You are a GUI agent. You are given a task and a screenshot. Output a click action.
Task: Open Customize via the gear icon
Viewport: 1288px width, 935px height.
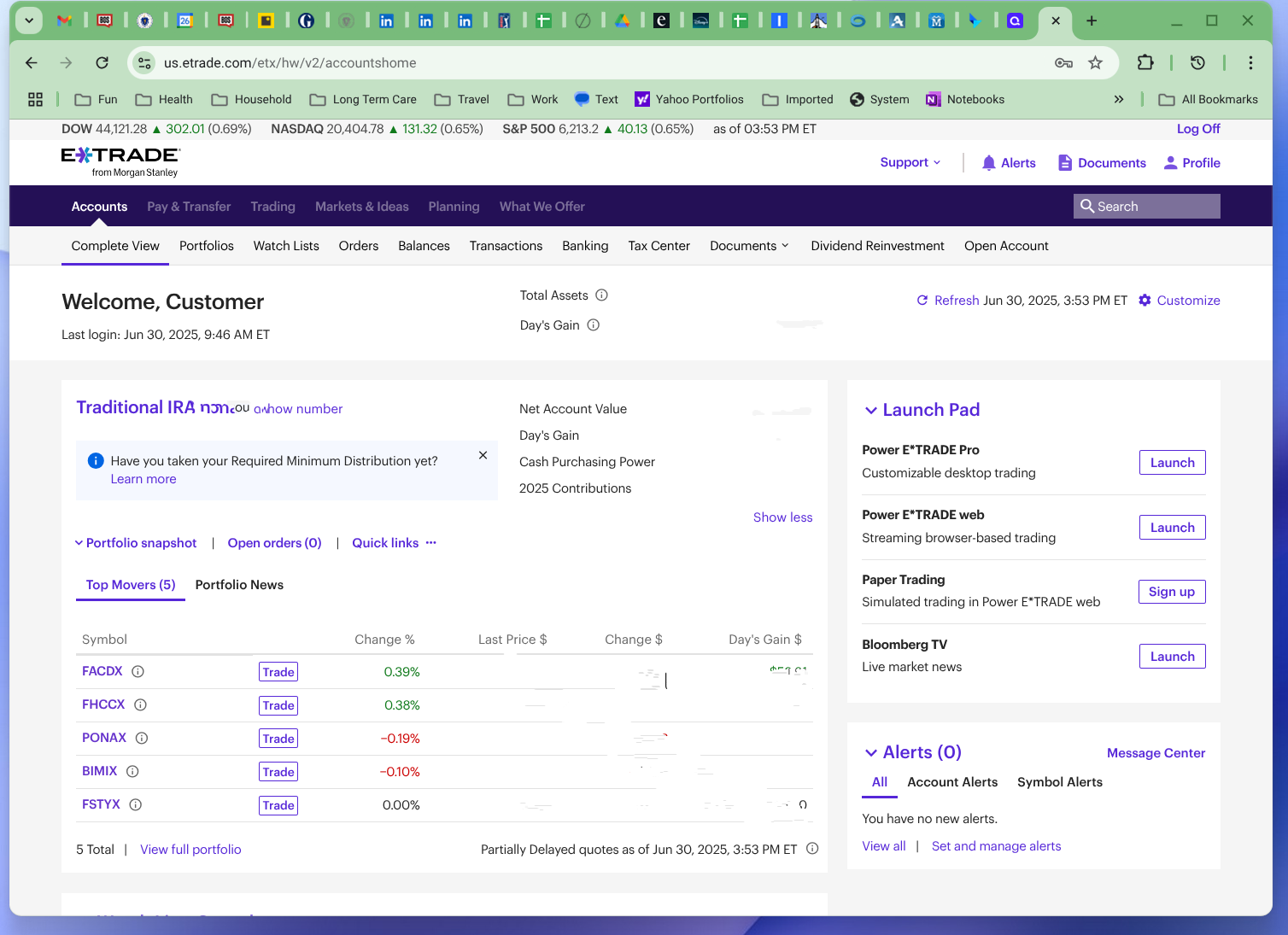[1145, 301]
